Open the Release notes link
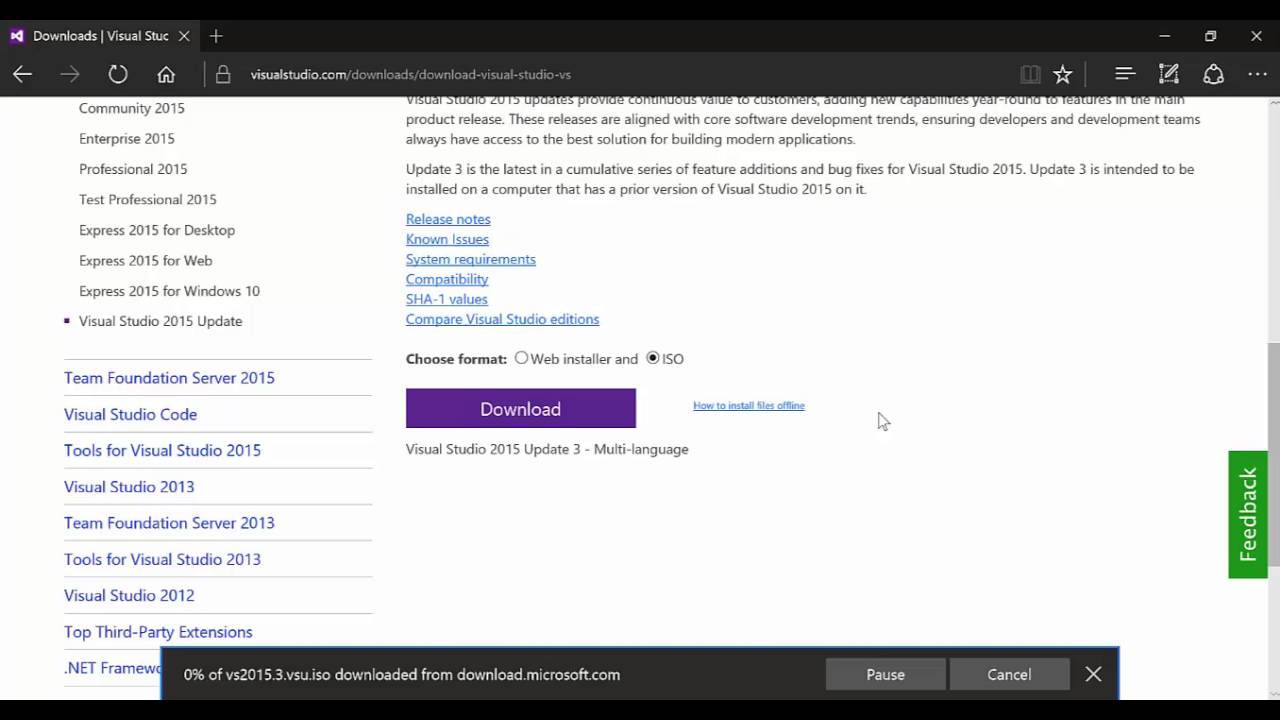 (448, 219)
